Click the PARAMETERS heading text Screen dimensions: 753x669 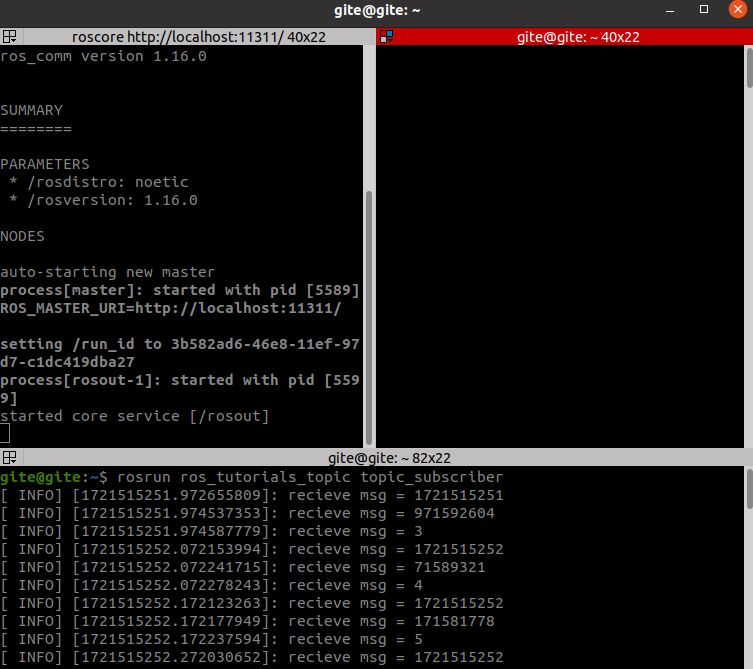tap(45, 164)
